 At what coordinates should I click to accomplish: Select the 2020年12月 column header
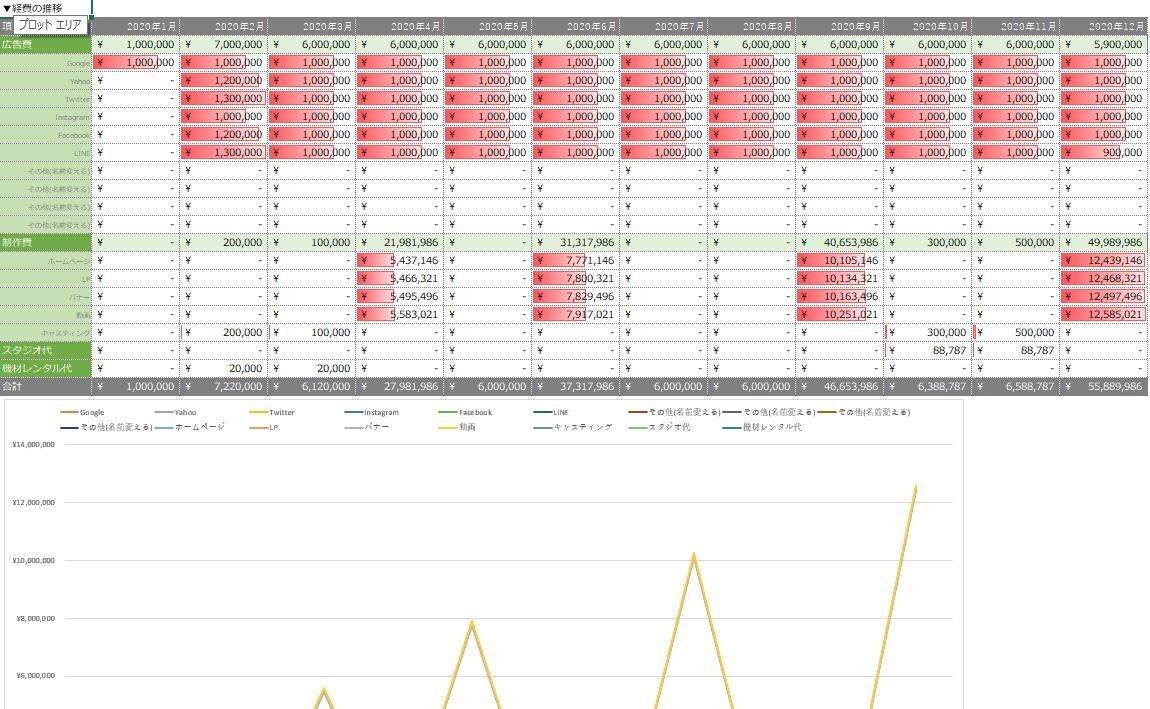pos(1104,26)
